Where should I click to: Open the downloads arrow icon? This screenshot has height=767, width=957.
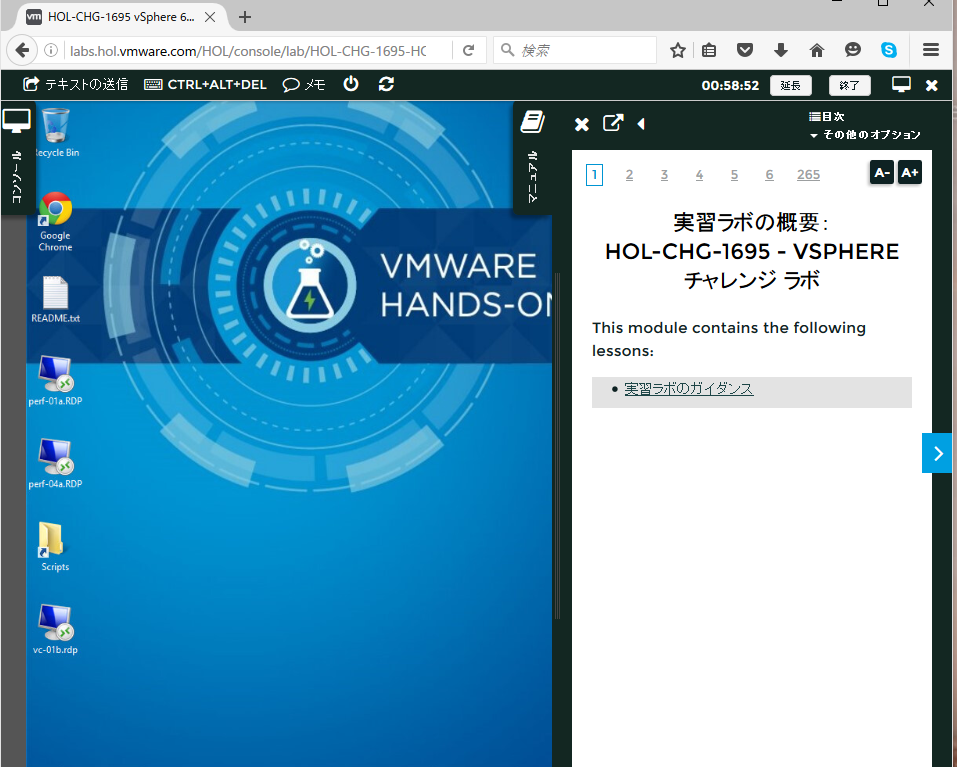tap(781, 50)
